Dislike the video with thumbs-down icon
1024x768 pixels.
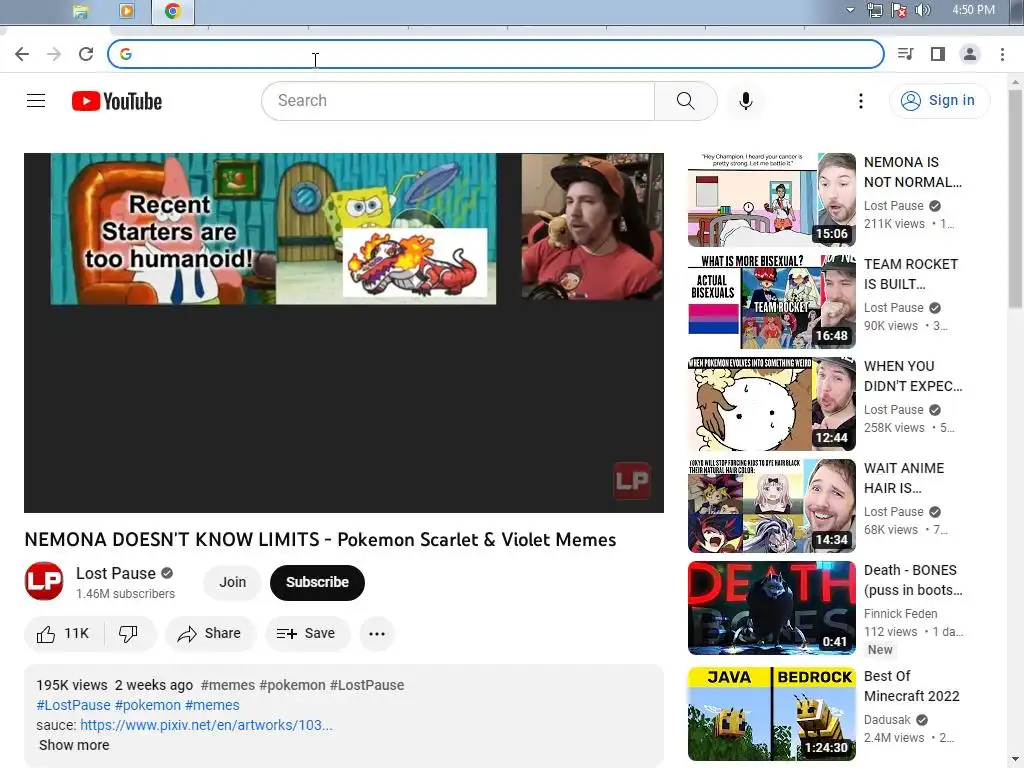(x=129, y=633)
